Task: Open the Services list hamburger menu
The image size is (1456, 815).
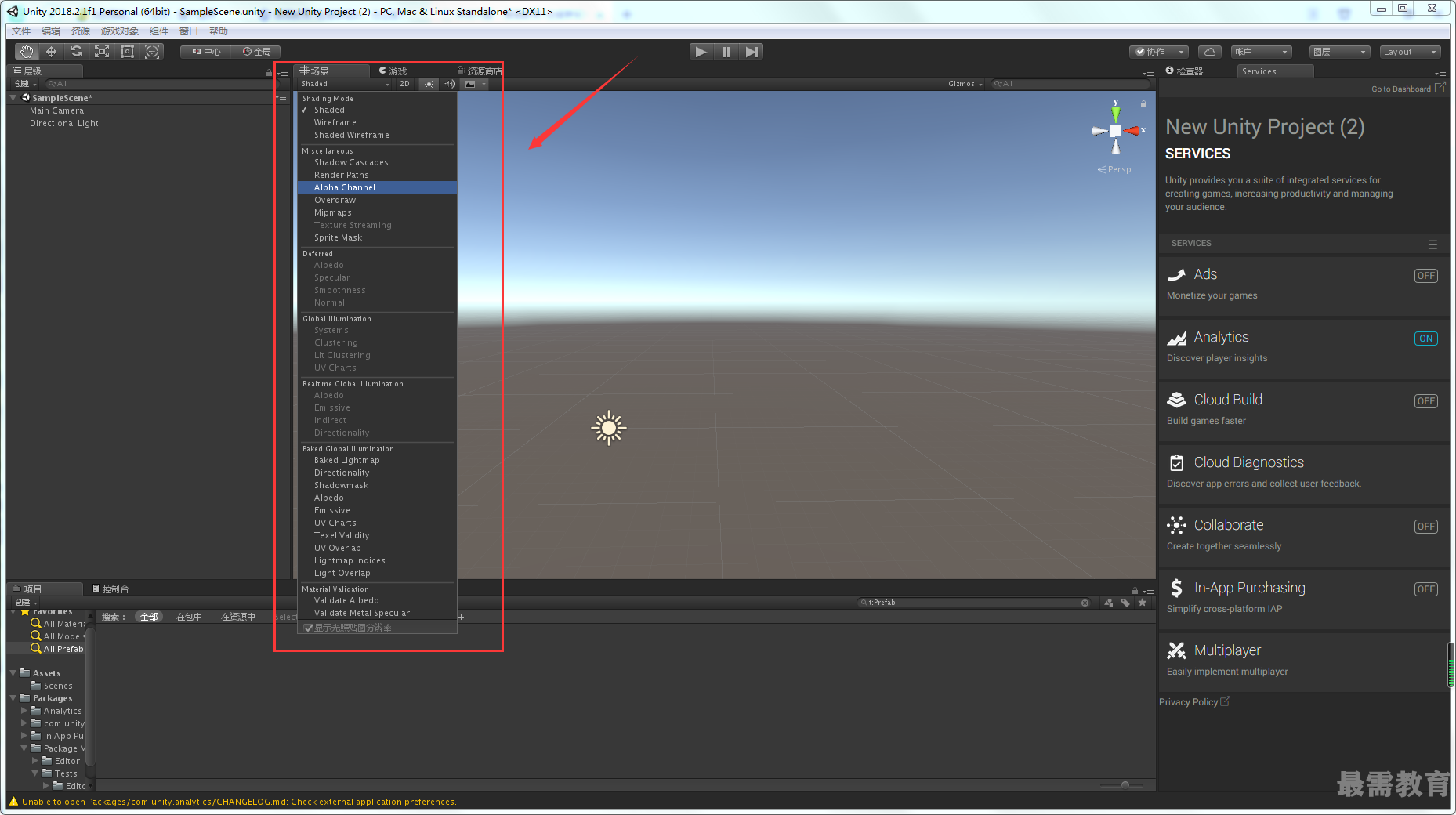Action: click(x=1432, y=244)
